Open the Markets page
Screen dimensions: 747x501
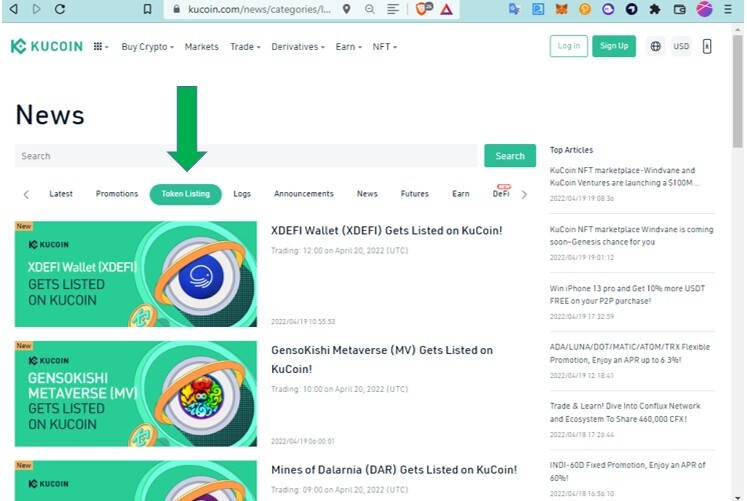[x=202, y=47]
